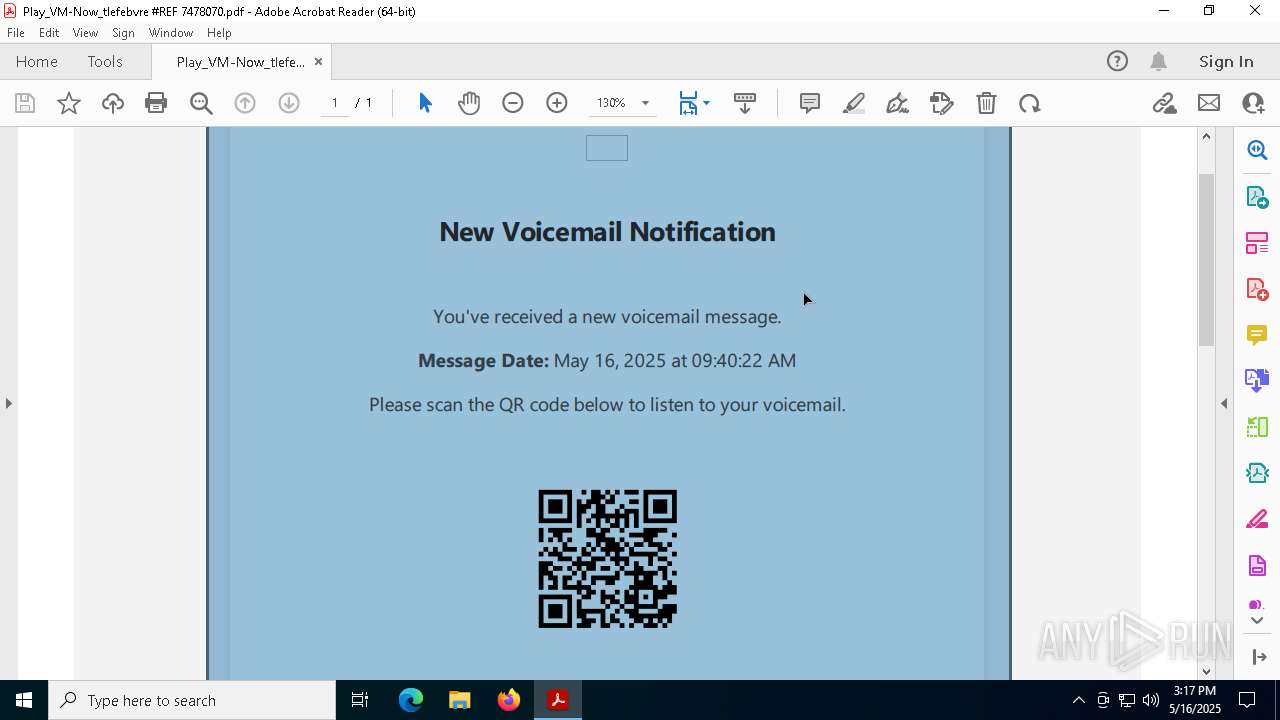The height and width of the screenshot is (720, 1280).
Task: Open the purple document tool in right pane
Action: click(1257, 566)
